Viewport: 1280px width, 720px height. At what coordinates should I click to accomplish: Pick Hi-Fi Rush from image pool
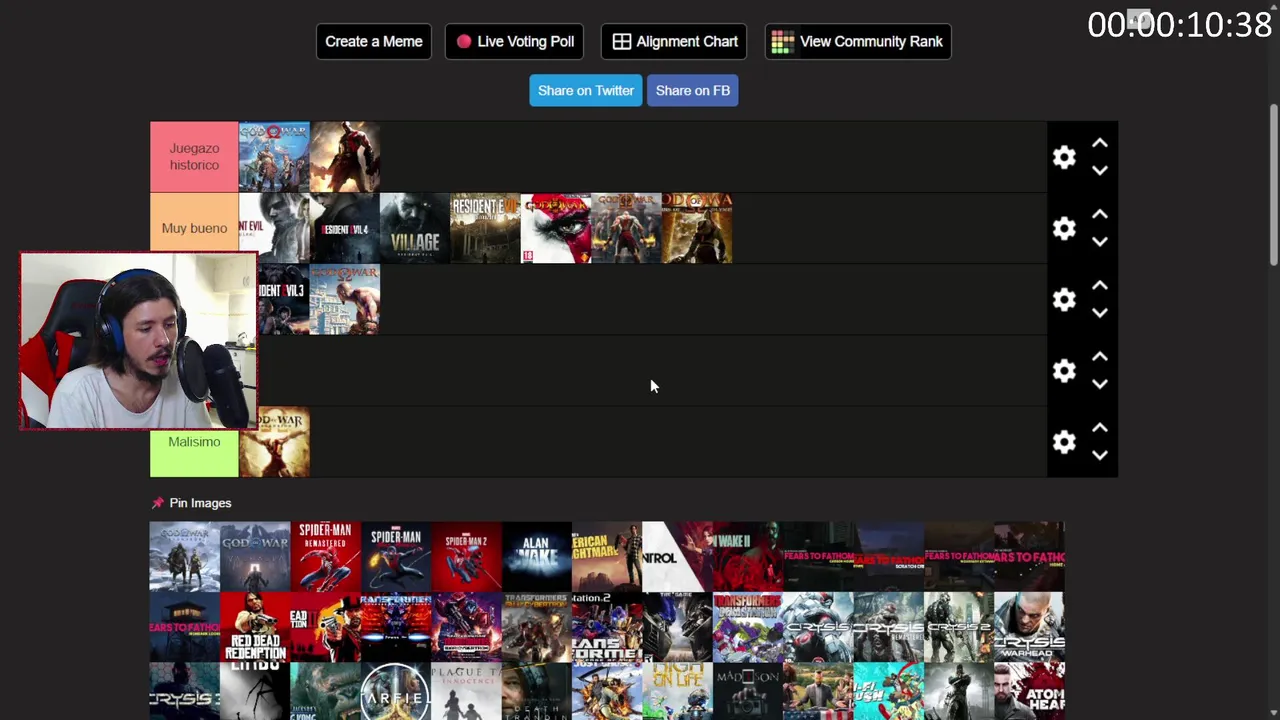(888, 692)
